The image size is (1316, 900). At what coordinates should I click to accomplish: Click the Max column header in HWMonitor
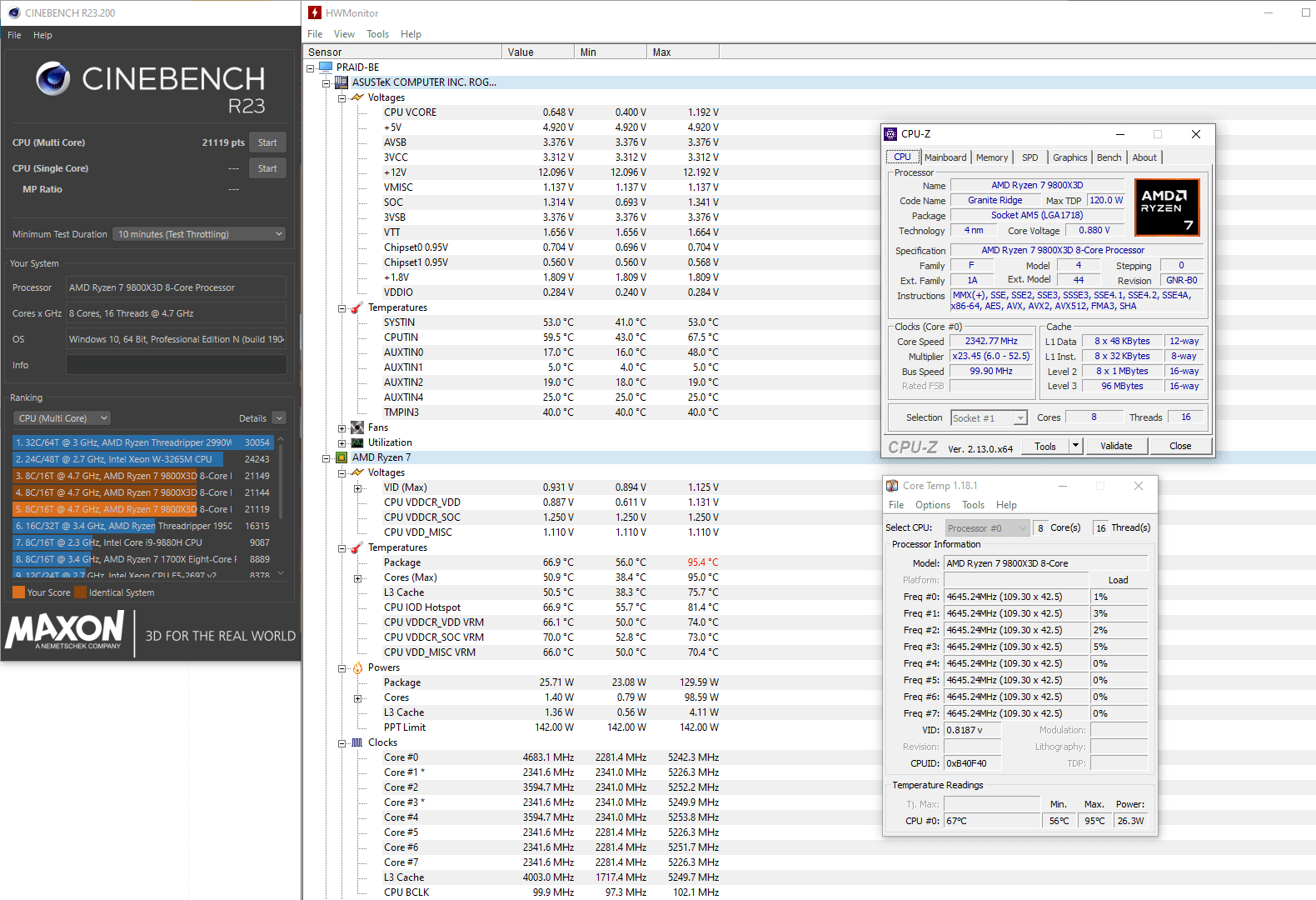683,52
